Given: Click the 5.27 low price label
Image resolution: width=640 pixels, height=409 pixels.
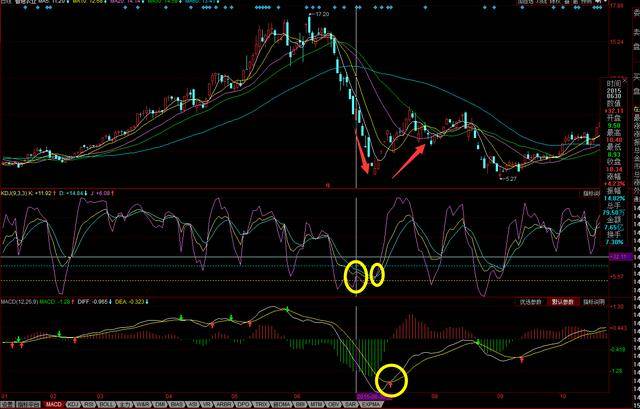Looking at the screenshot, I should click(x=511, y=179).
